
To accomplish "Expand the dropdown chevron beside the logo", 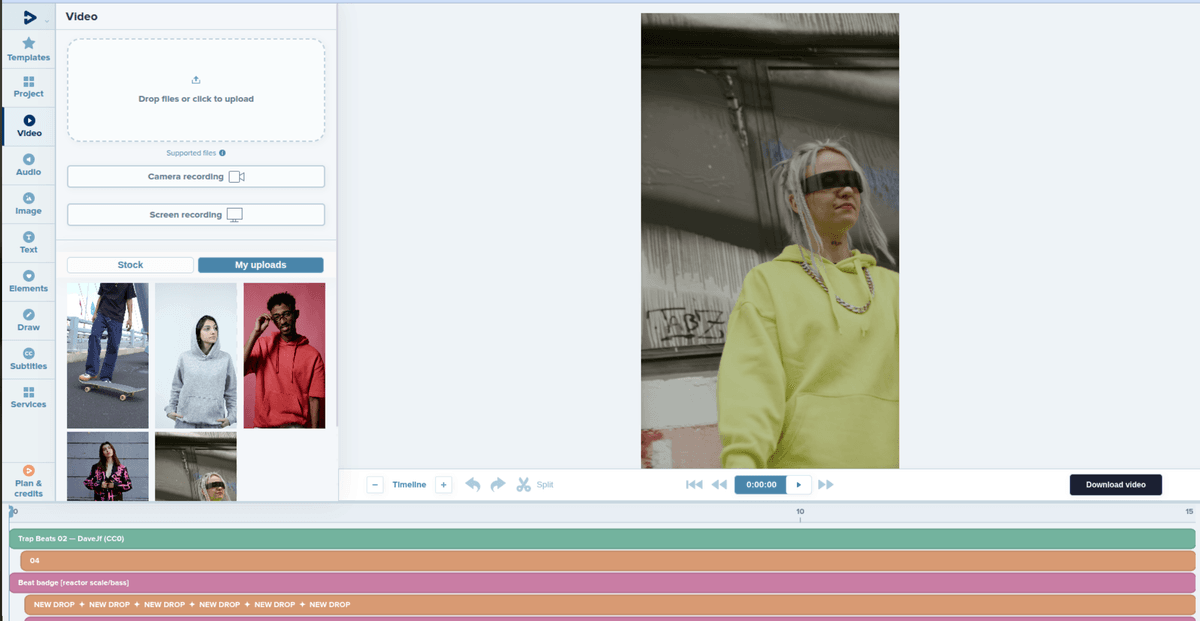I will (x=46, y=20).
